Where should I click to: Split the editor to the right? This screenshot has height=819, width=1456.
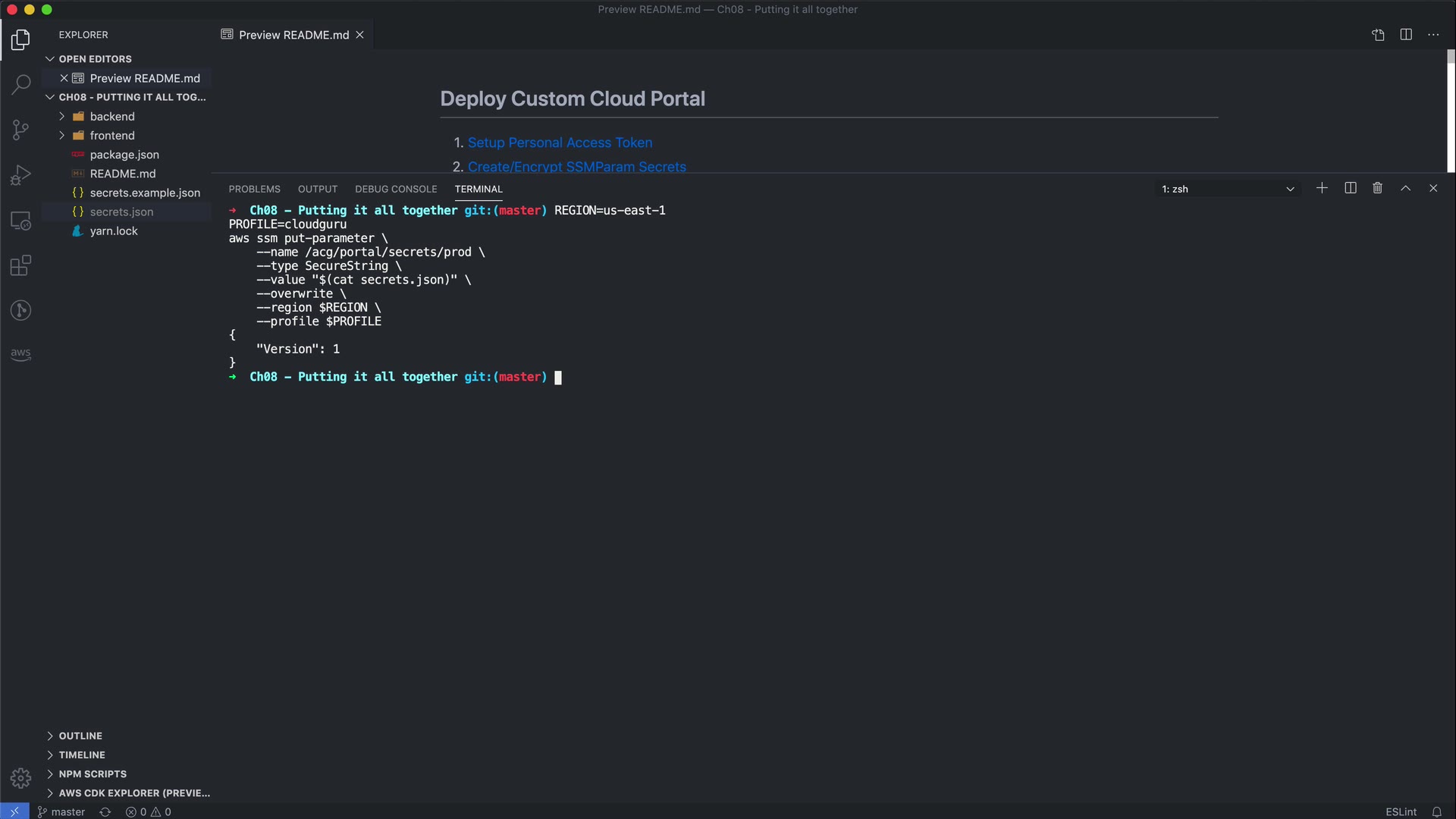(1405, 35)
